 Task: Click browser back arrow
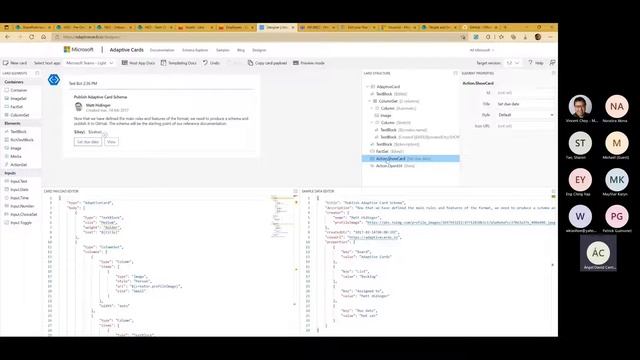point(7,37)
